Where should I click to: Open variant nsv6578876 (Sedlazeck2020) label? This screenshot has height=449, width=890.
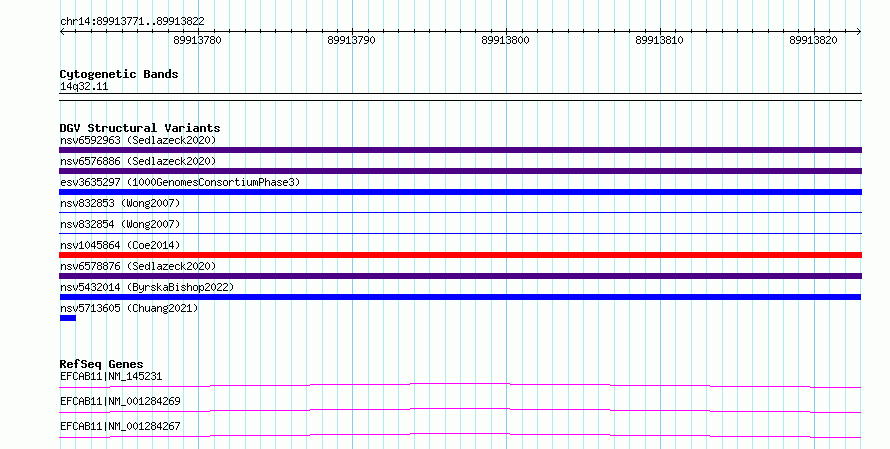pos(138,266)
